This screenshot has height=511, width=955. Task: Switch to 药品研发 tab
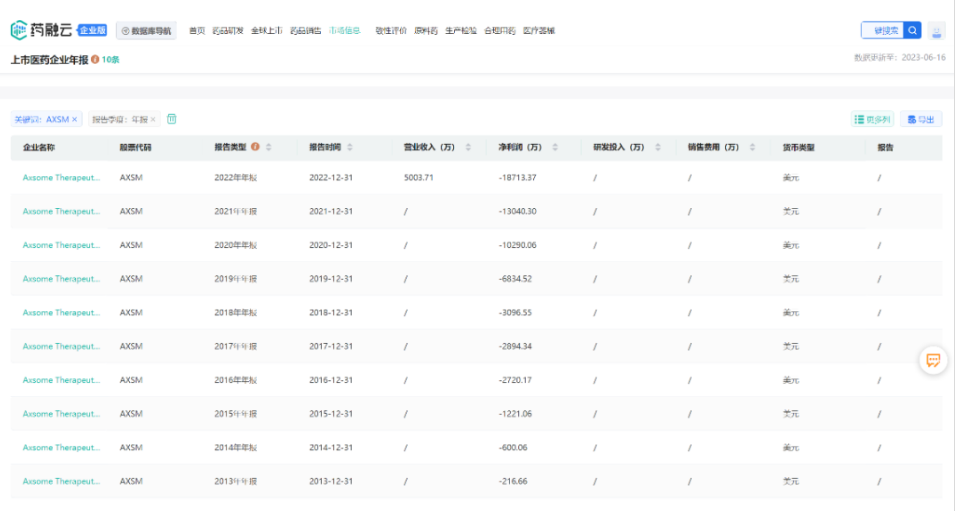[227, 31]
